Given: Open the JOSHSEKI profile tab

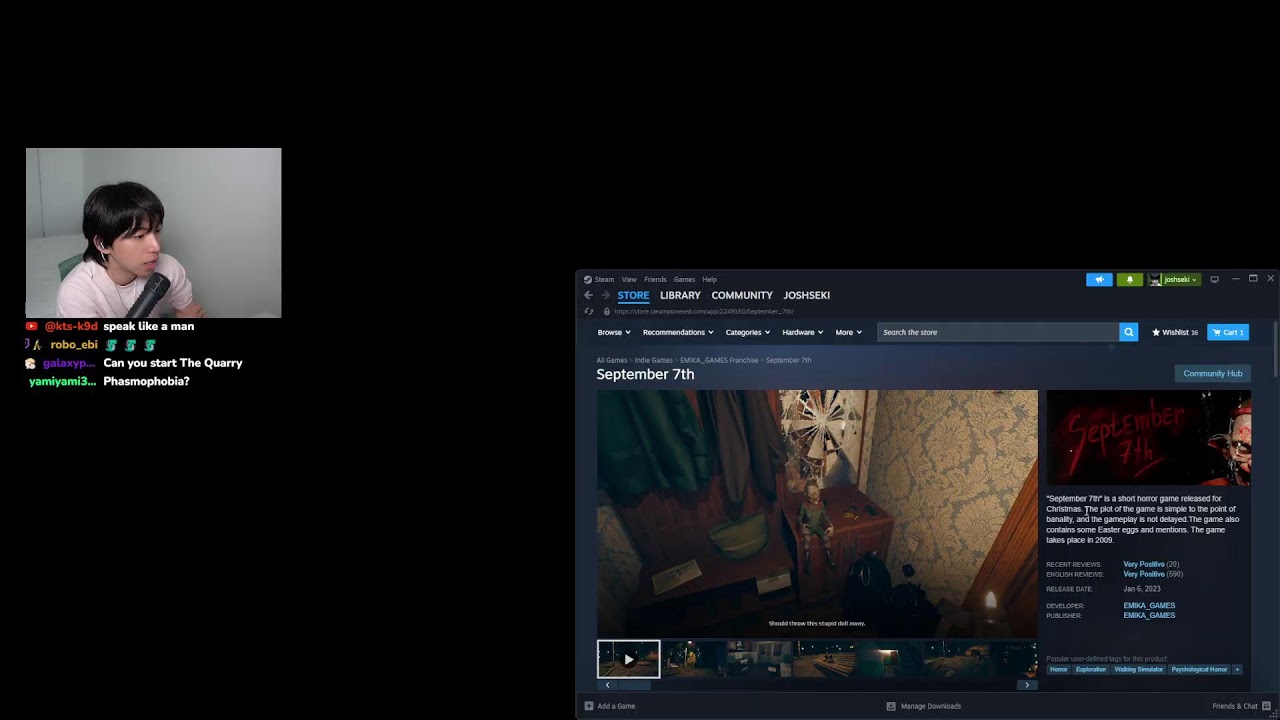Looking at the screenshot, I should (x=807, y=295).
